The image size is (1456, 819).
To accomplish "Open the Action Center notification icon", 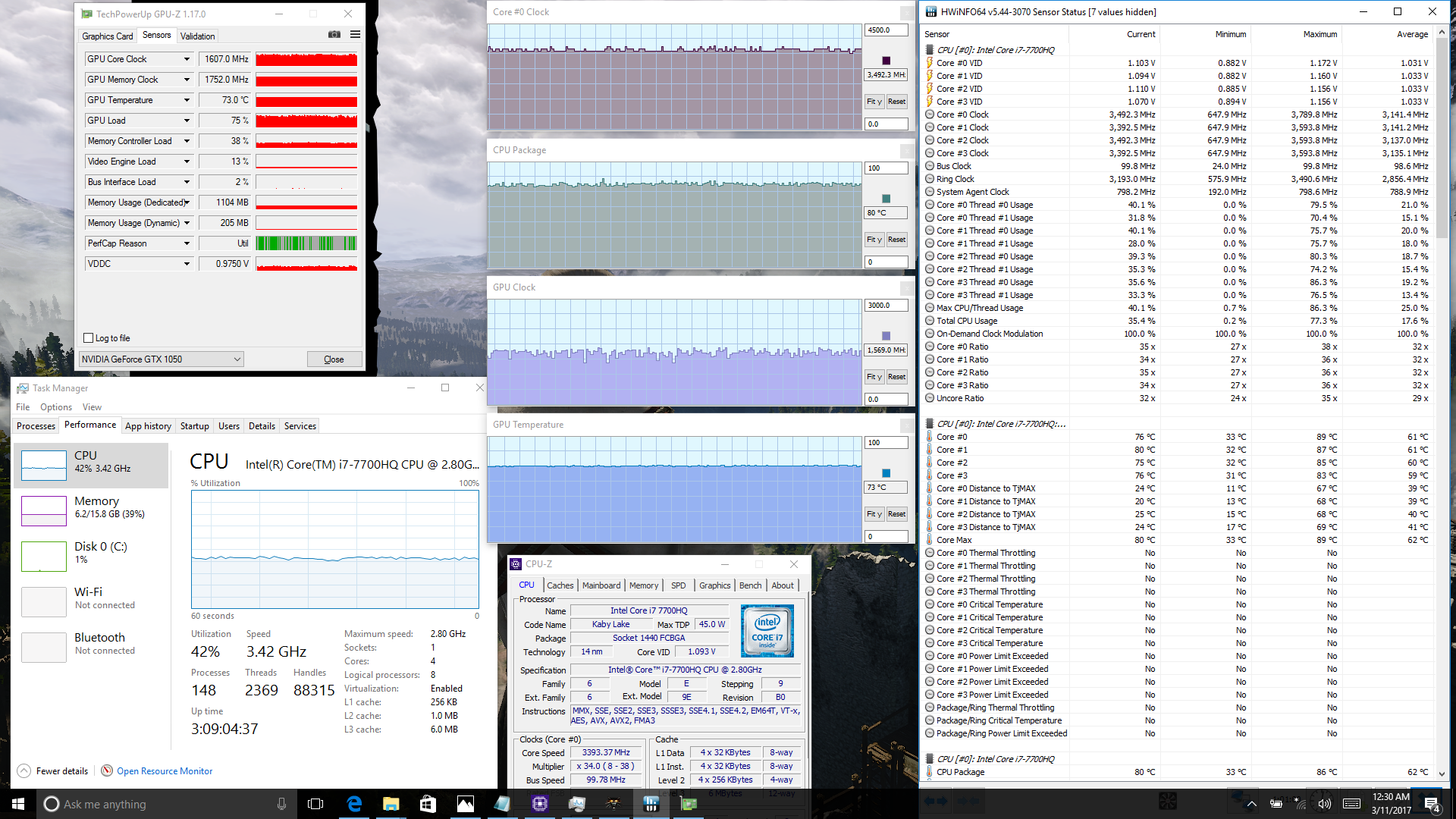I will [1432, 804].
